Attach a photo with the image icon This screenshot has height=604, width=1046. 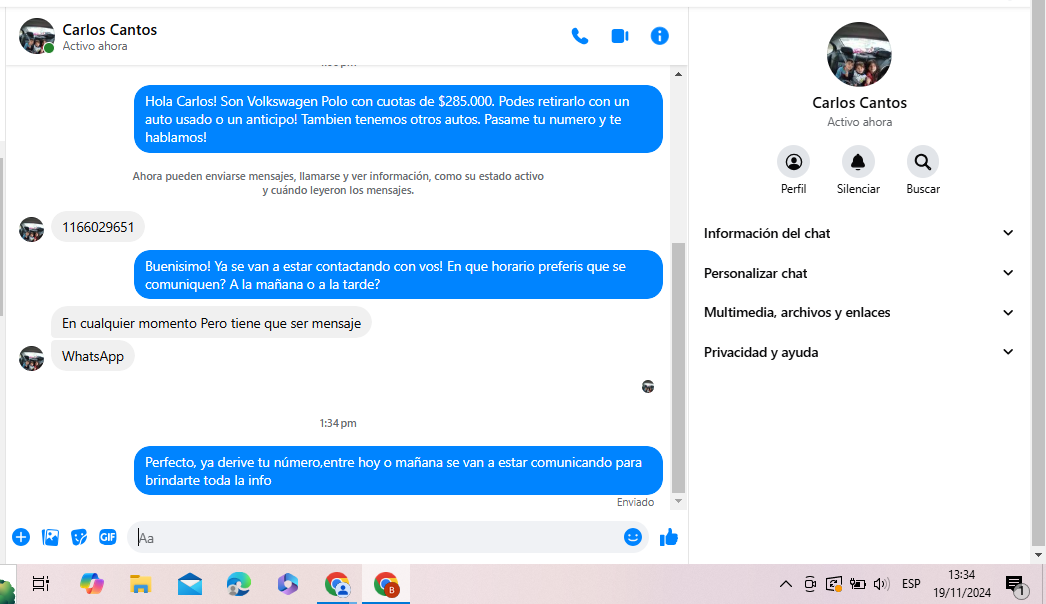(x=51, y=537)
